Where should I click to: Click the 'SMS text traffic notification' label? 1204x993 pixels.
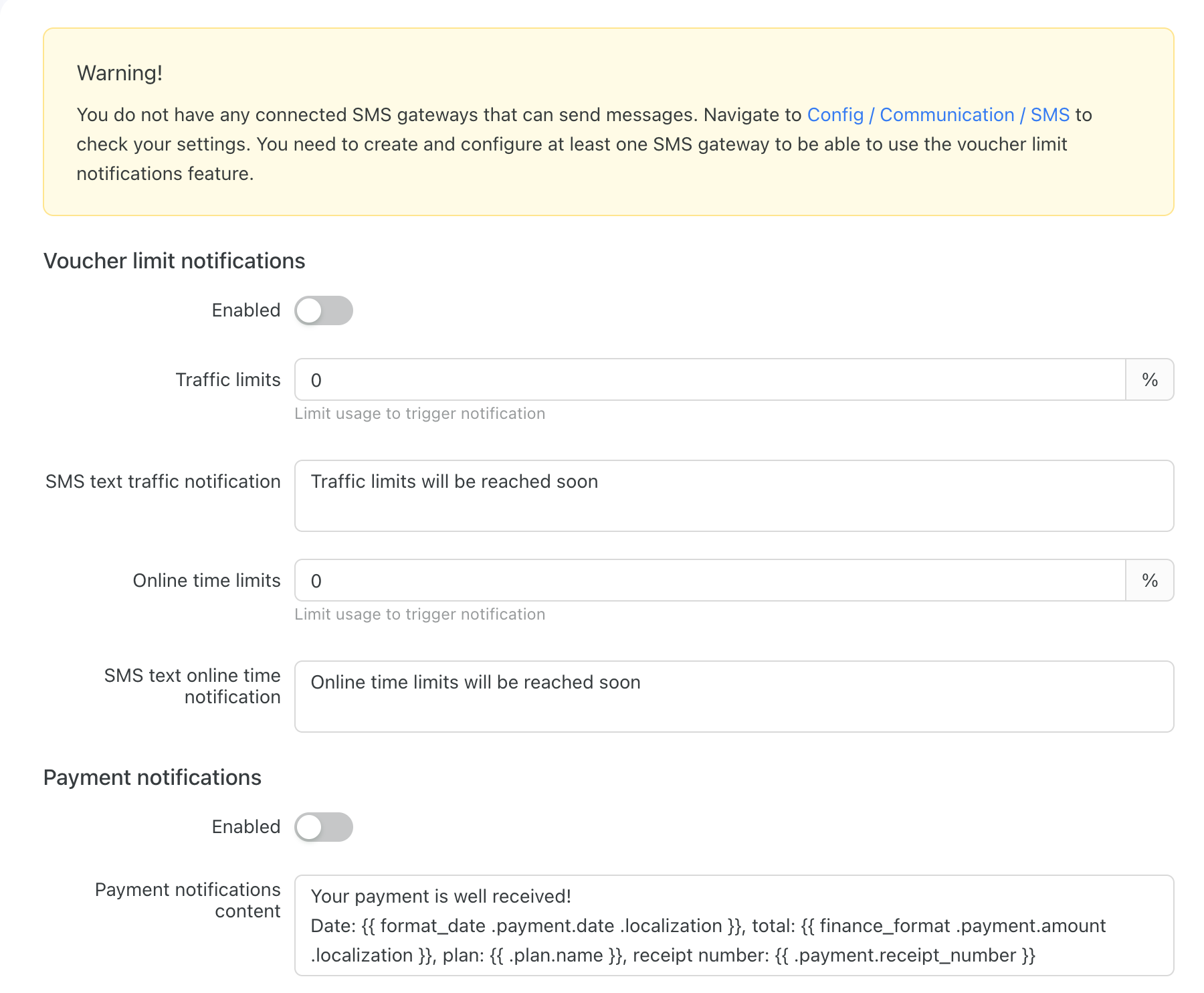click(x=163, y=482)
